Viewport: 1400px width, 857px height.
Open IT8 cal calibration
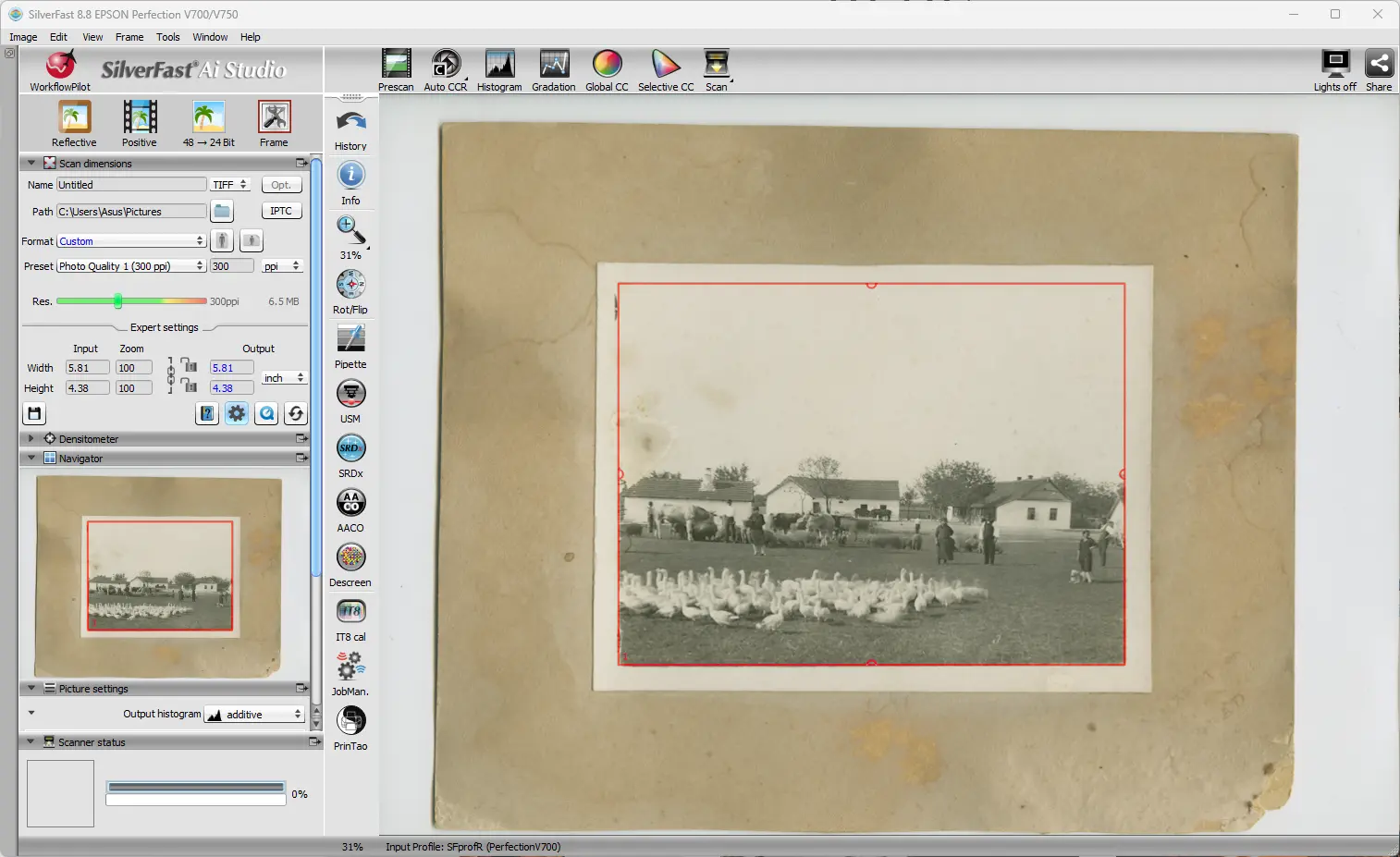(350, 611)
